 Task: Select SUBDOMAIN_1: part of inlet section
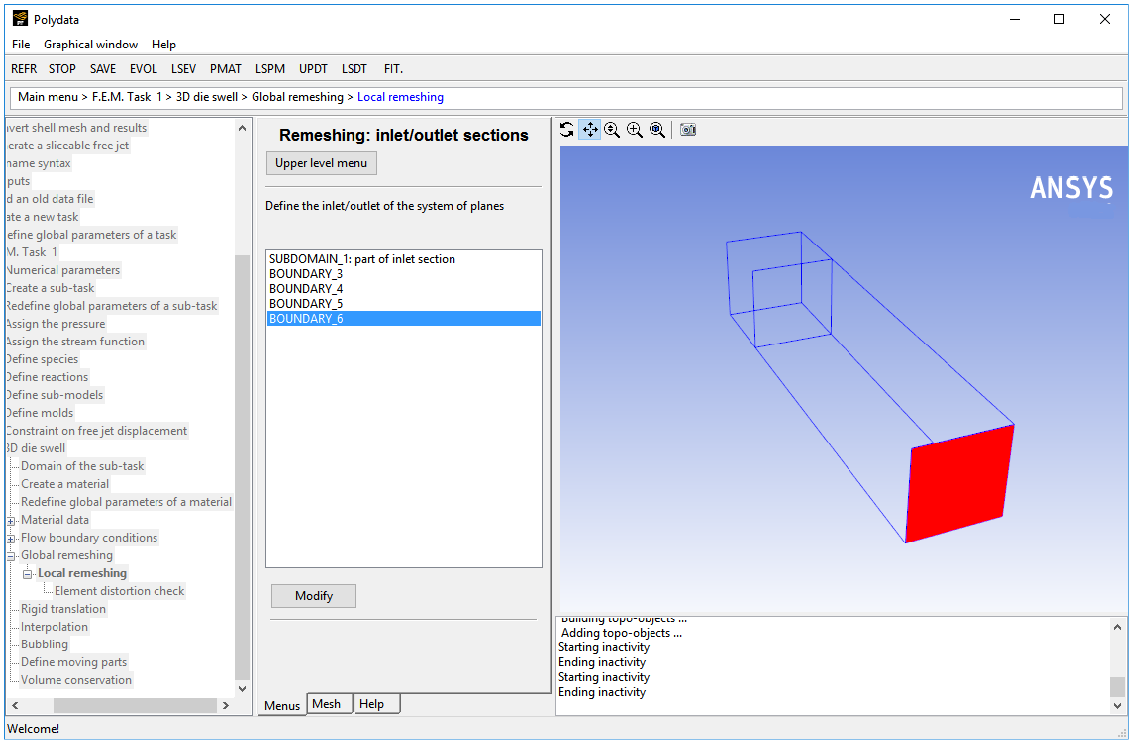pyautogui.click(x=404, y=258)
